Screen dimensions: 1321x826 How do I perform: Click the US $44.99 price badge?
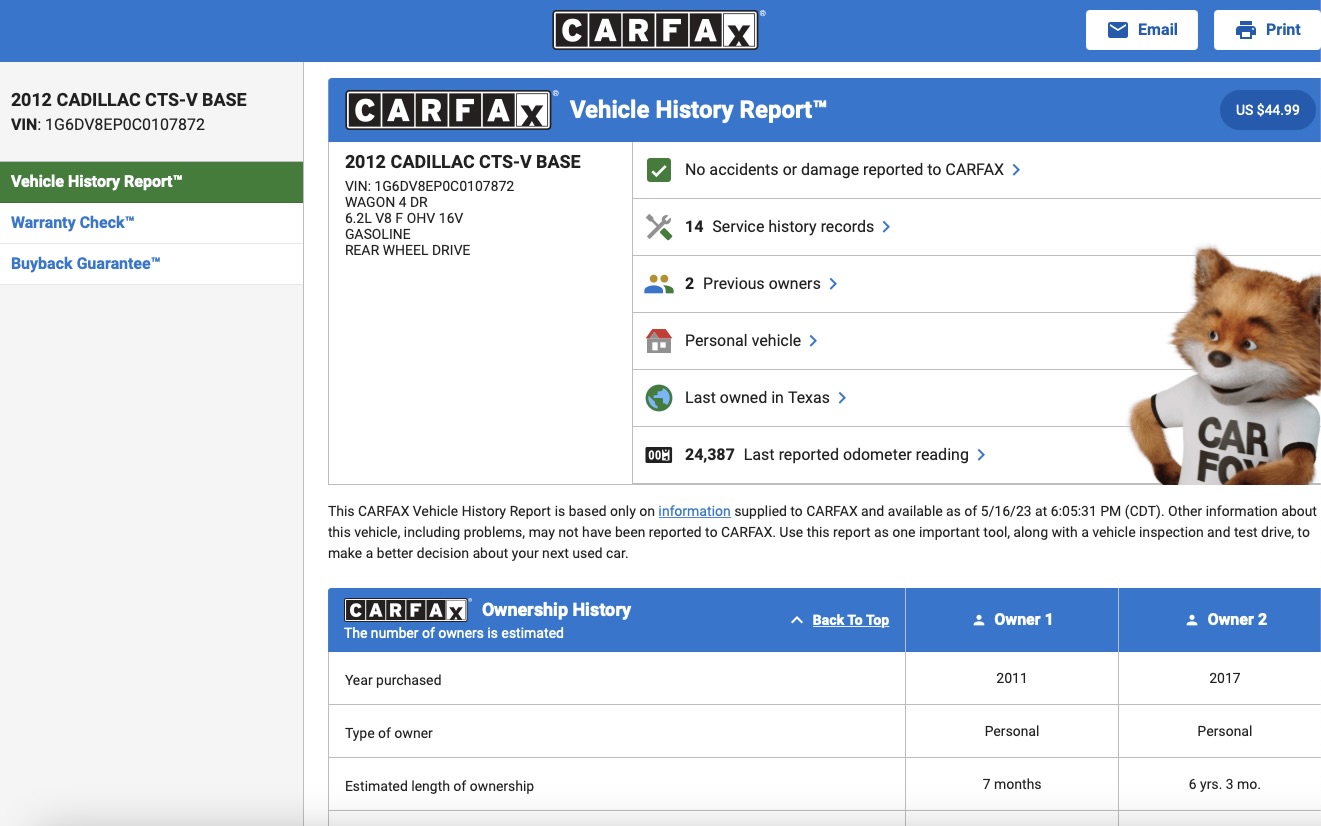pyautogui.click(x=1268, y=110)
